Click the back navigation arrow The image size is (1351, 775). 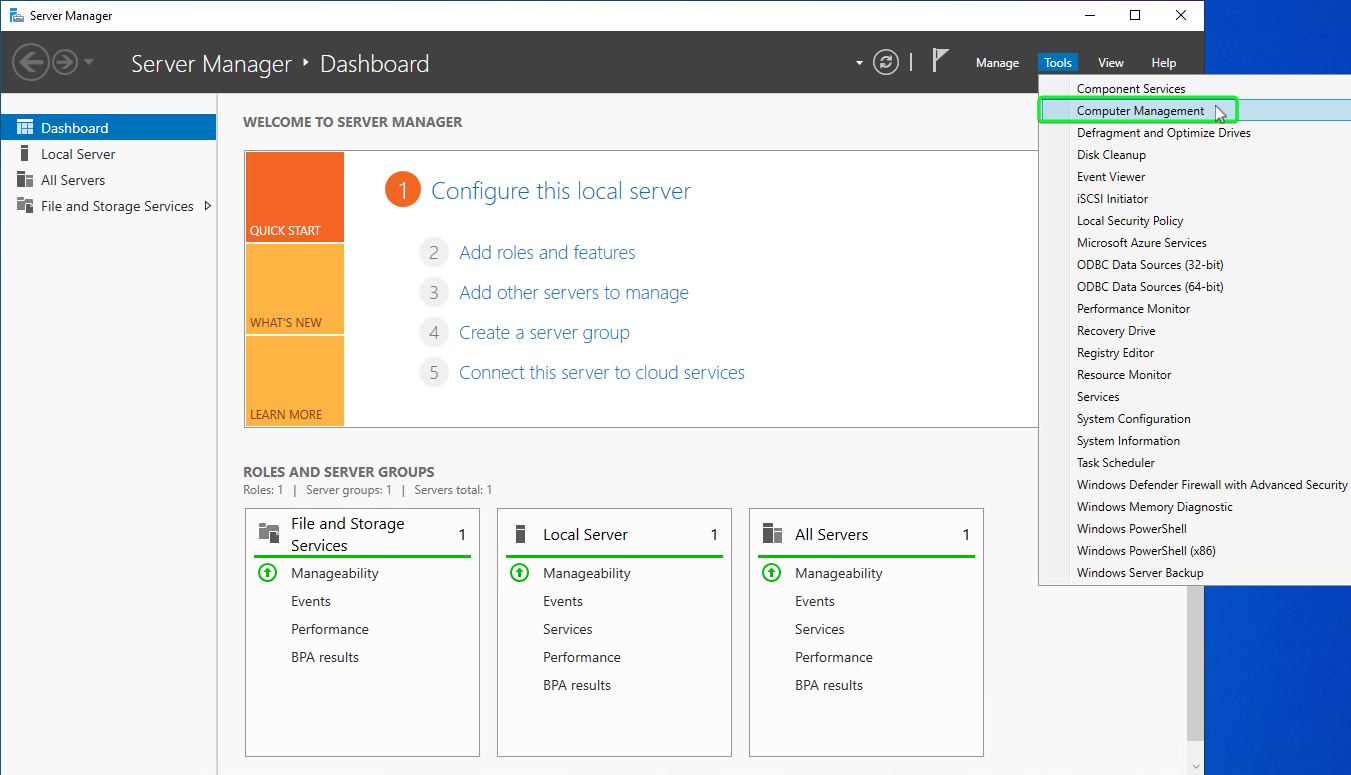[x=30, y=63]
